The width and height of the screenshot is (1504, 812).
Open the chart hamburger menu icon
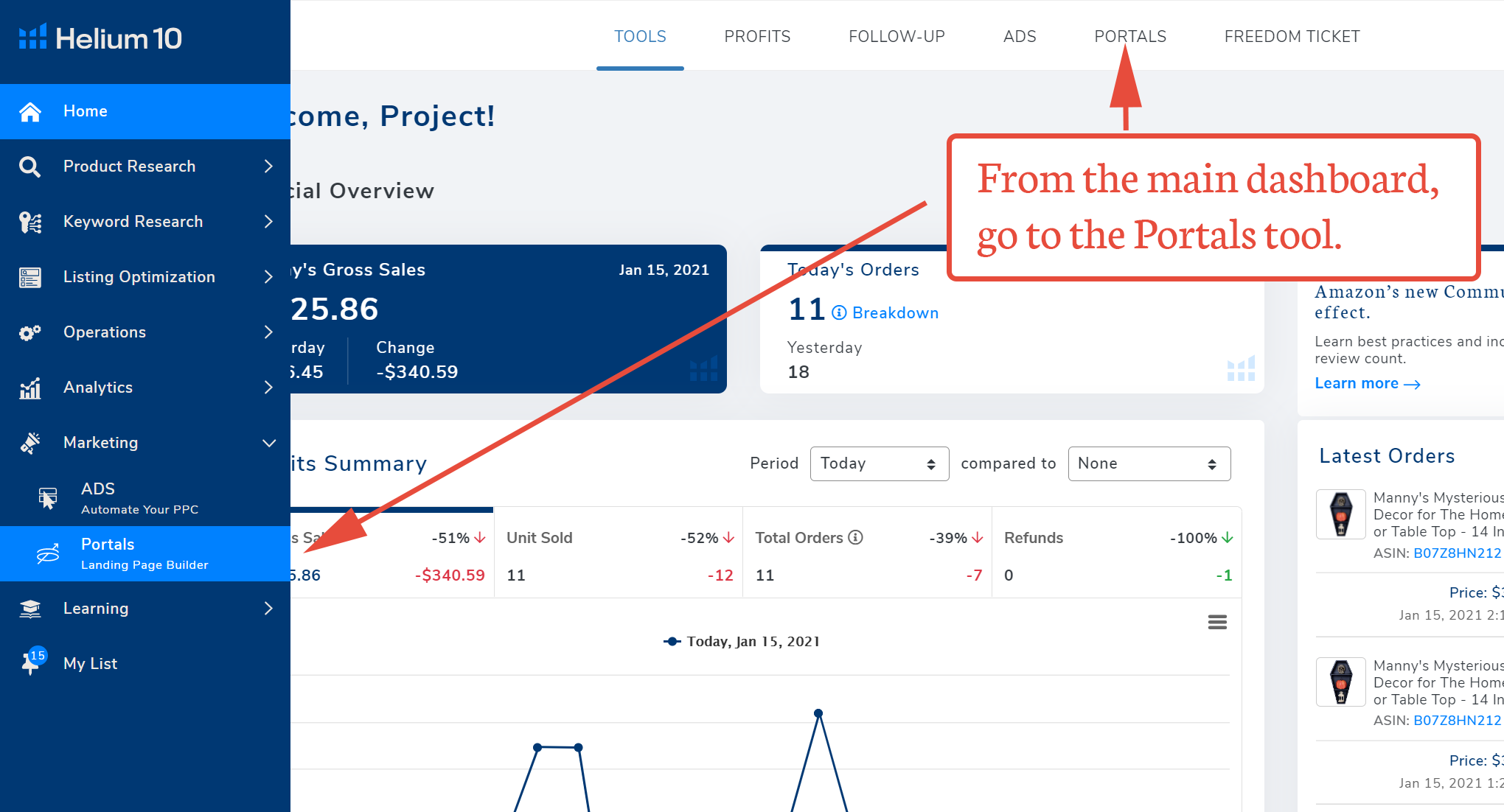click(1217, 623)
